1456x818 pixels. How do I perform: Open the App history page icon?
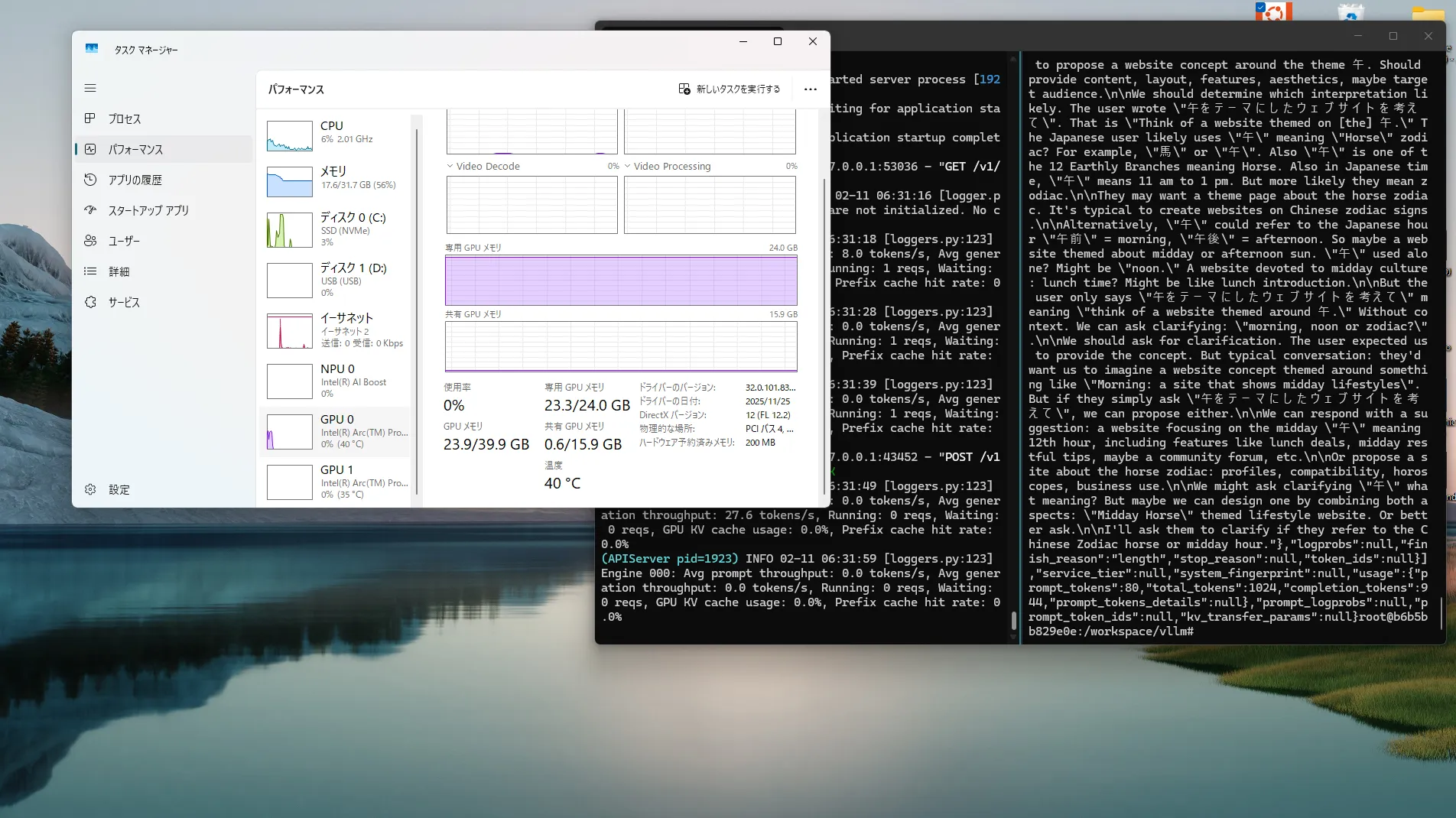click(x=90, y=180)
